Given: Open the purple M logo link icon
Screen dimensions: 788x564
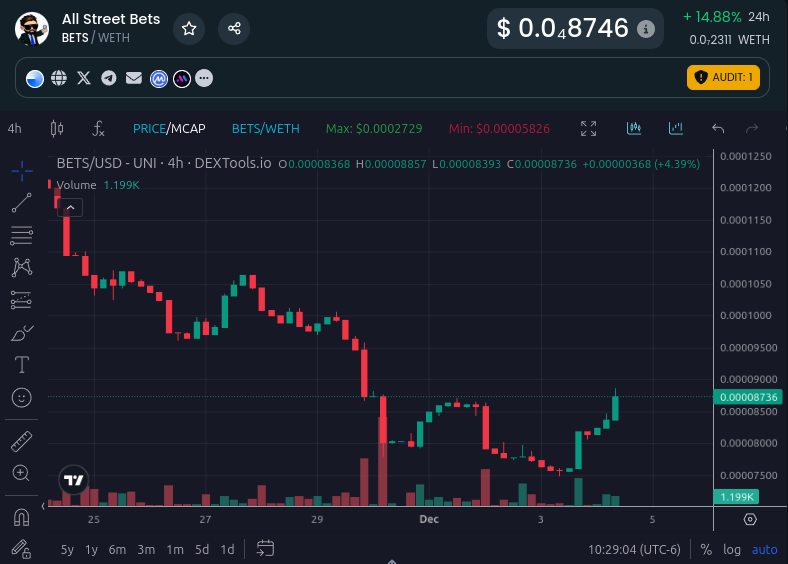Looking at the screenshot, I should [182, 78].
